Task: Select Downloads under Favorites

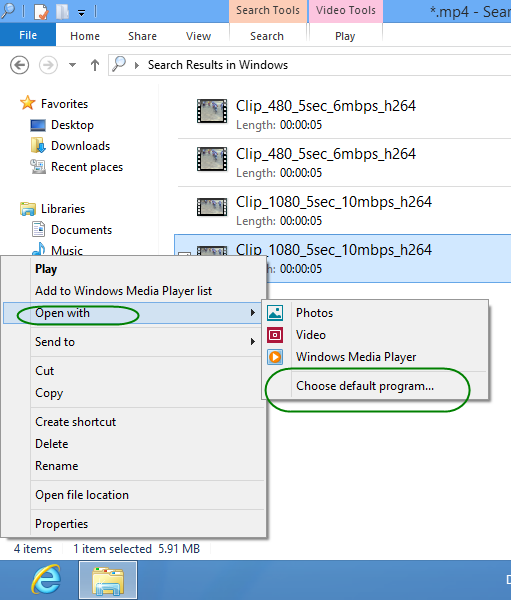Action: pos(80,146)
